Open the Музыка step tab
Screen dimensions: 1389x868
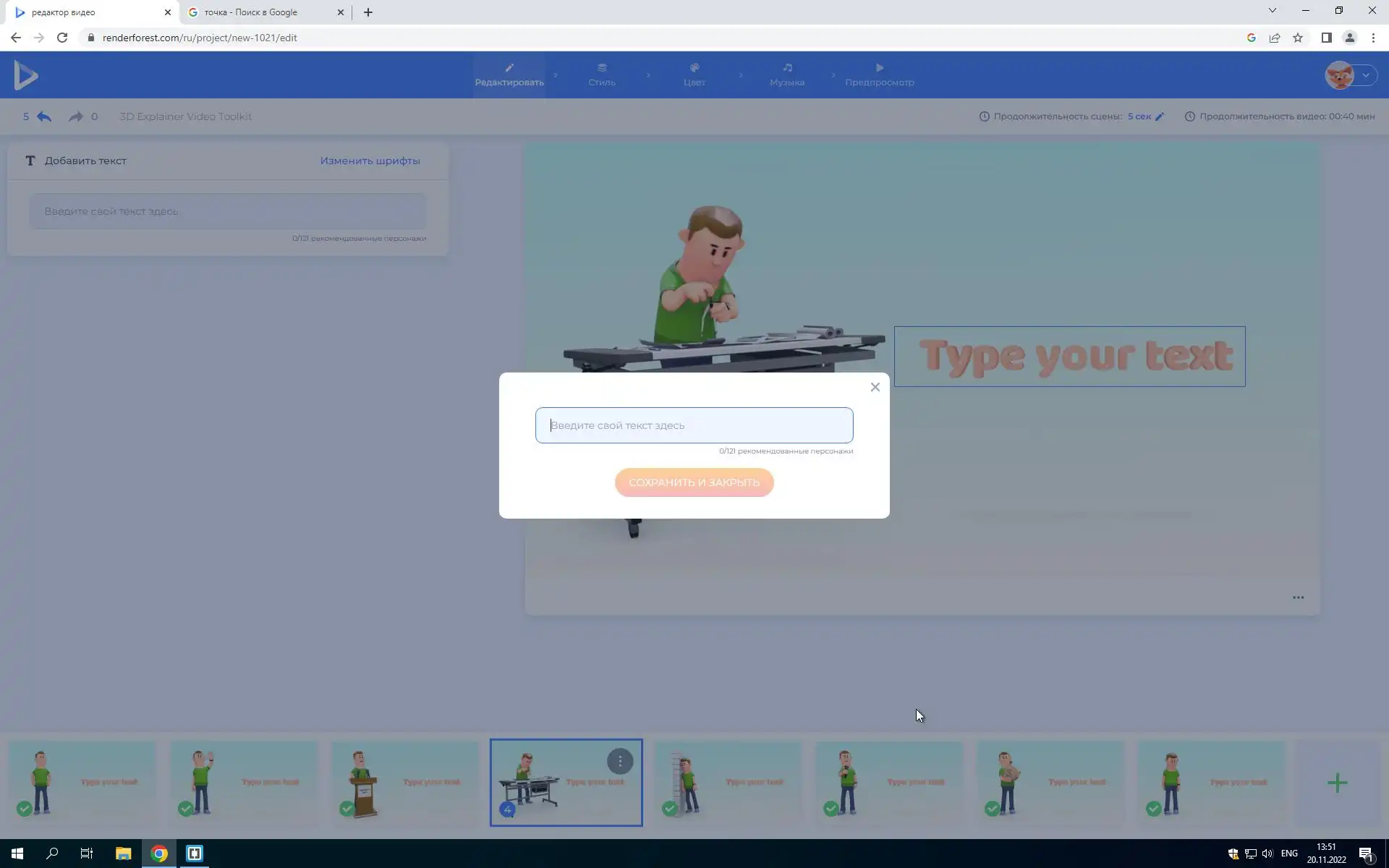click(786, 75)
